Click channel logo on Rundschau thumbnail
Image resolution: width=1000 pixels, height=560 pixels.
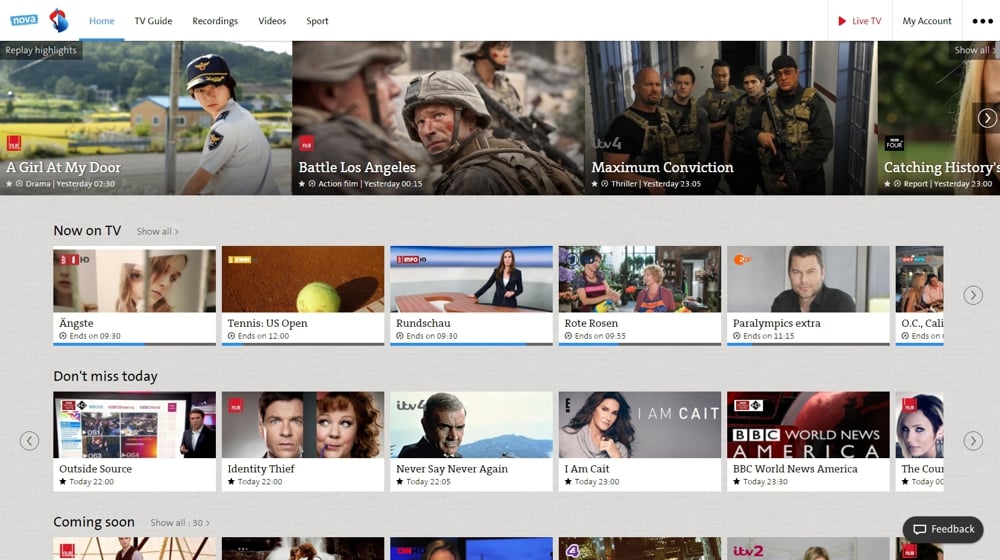411,260
